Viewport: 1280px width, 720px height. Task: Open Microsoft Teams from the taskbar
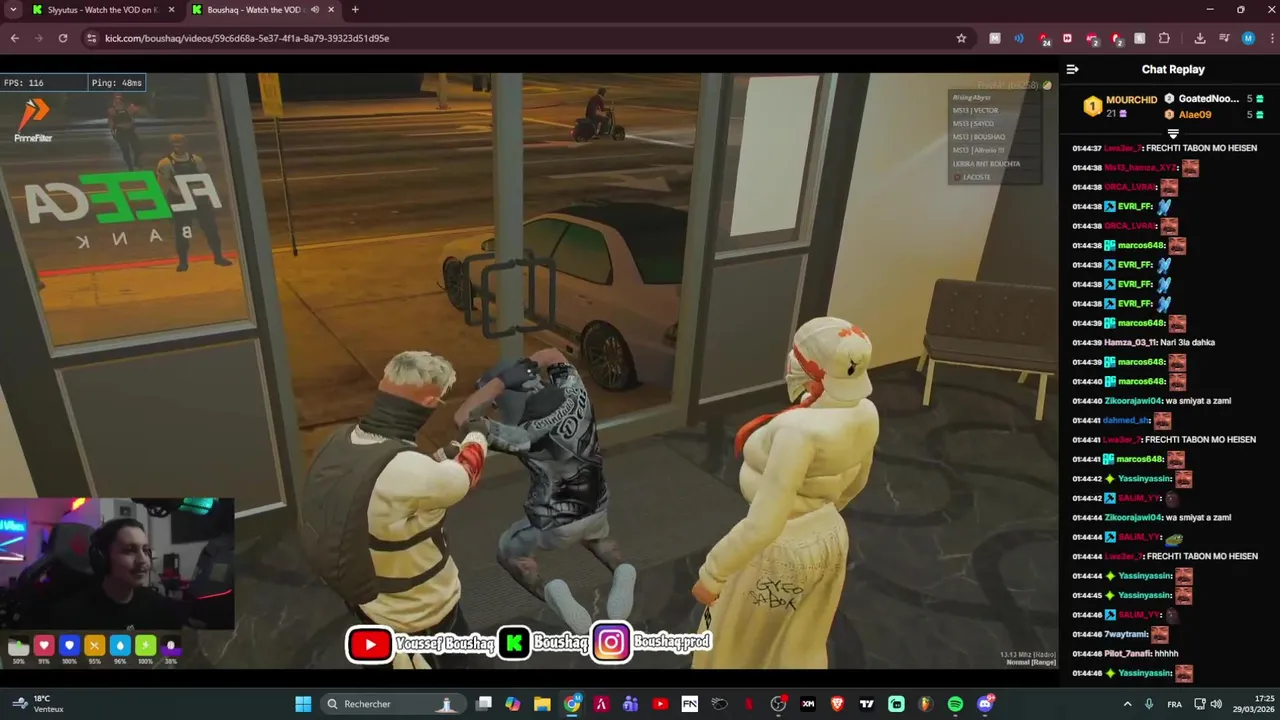coord(631,704)
